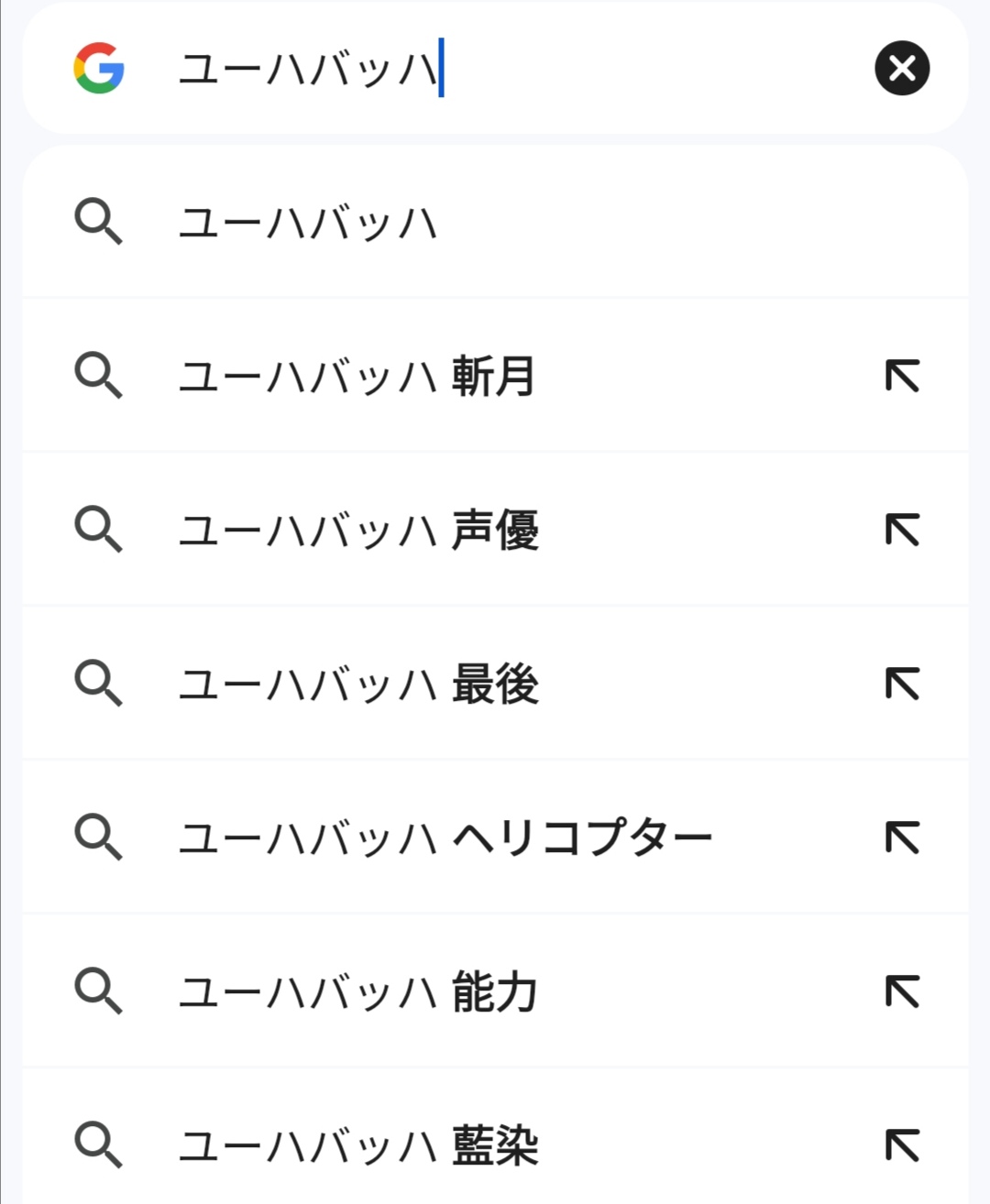Viewport: 990px width, 1204px height.
Task: Insert 斬月 suggestion using its arrow icon
Action: point(902,376)
